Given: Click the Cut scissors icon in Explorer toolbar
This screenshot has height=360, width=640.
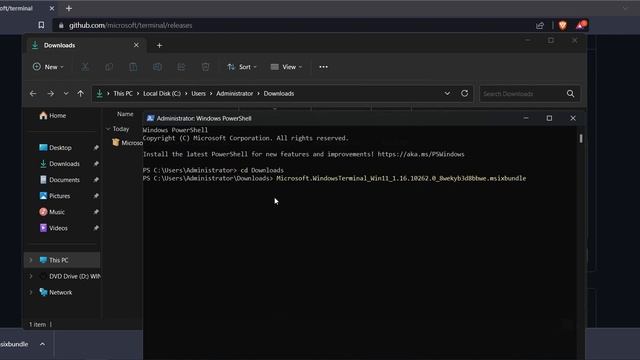Looking at the screenshot, I should [x=85, y=67].
